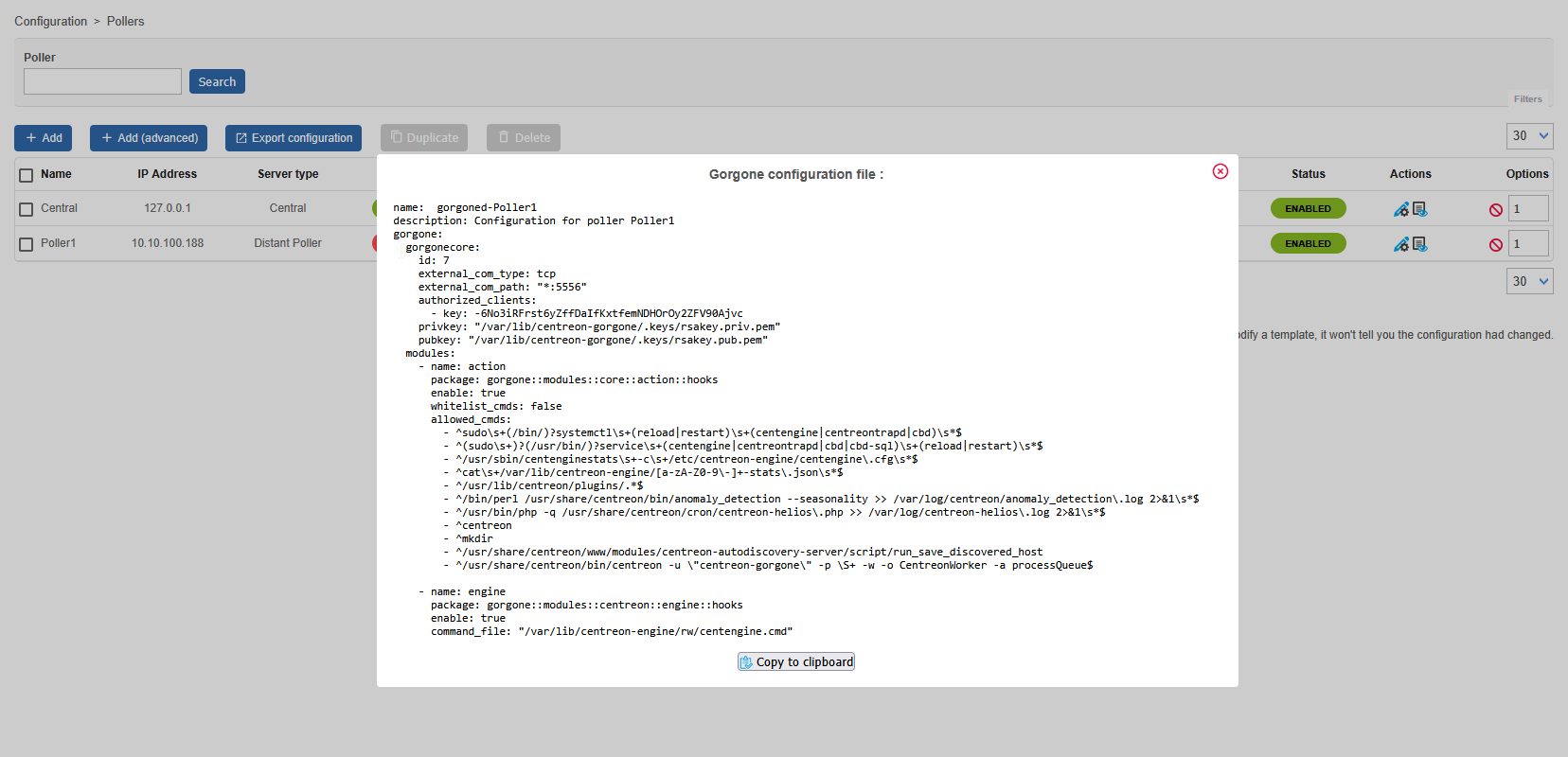The image size is (1568, 757).
Task: Click the '- name: engine' module line
Action: pos(462,591)
